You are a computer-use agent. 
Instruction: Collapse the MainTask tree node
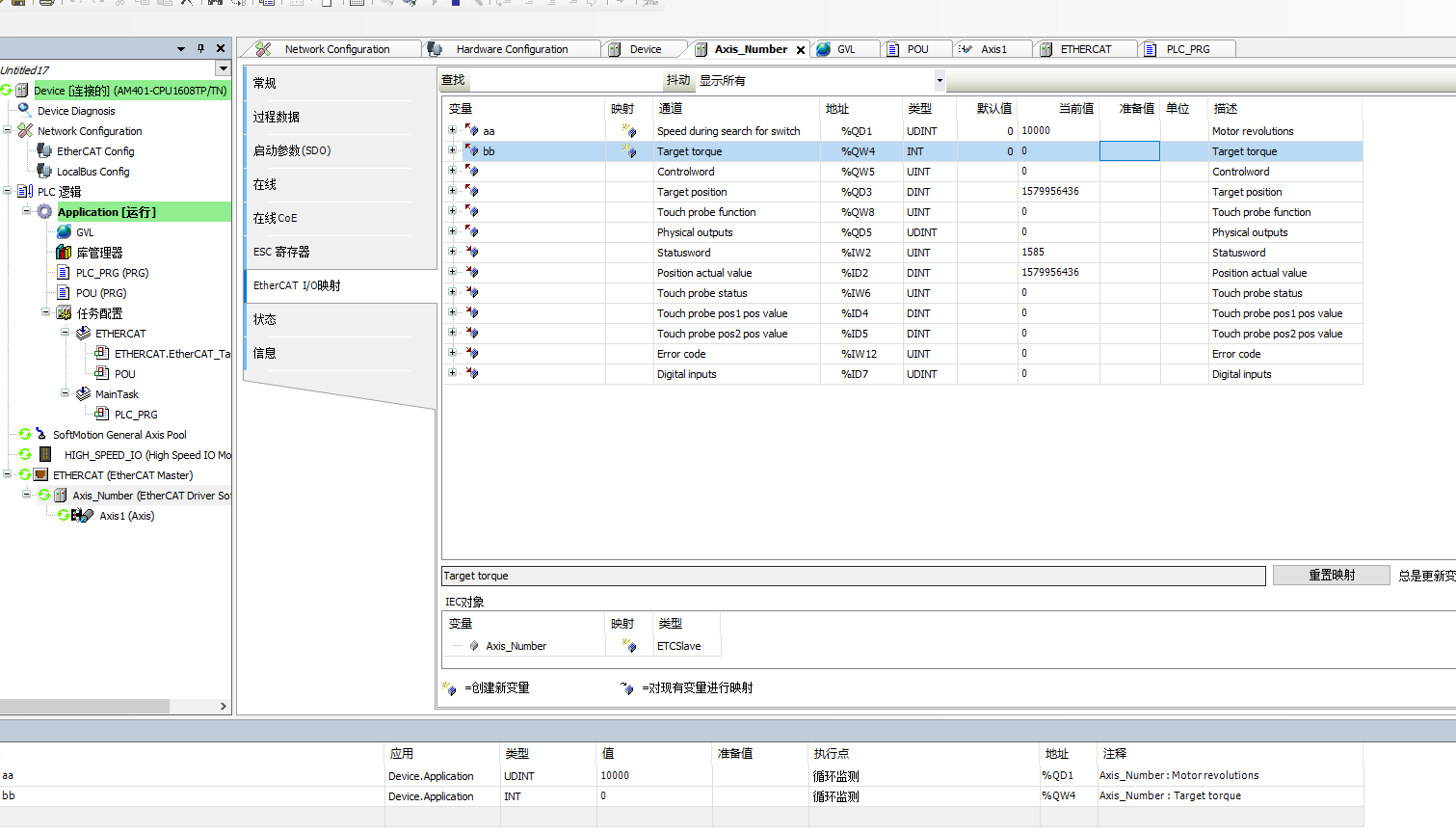coord(65,393)
